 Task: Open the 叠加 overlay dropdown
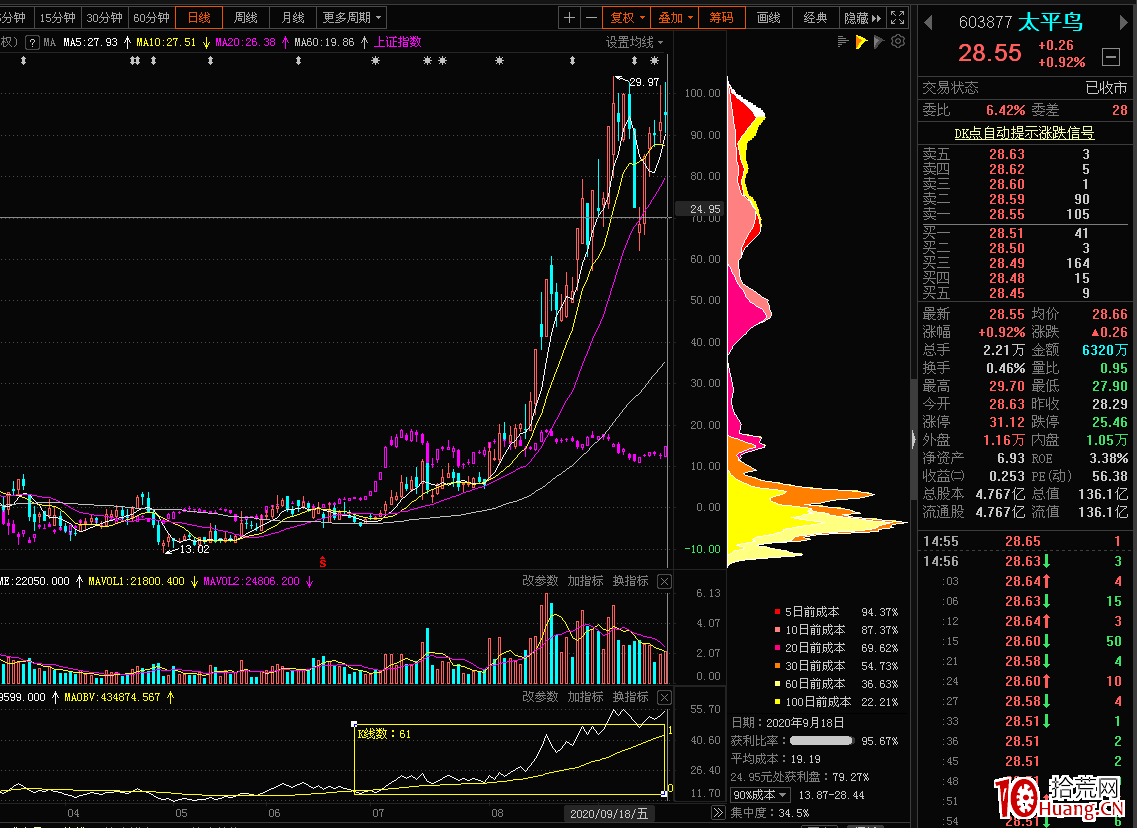coord(675,17)
